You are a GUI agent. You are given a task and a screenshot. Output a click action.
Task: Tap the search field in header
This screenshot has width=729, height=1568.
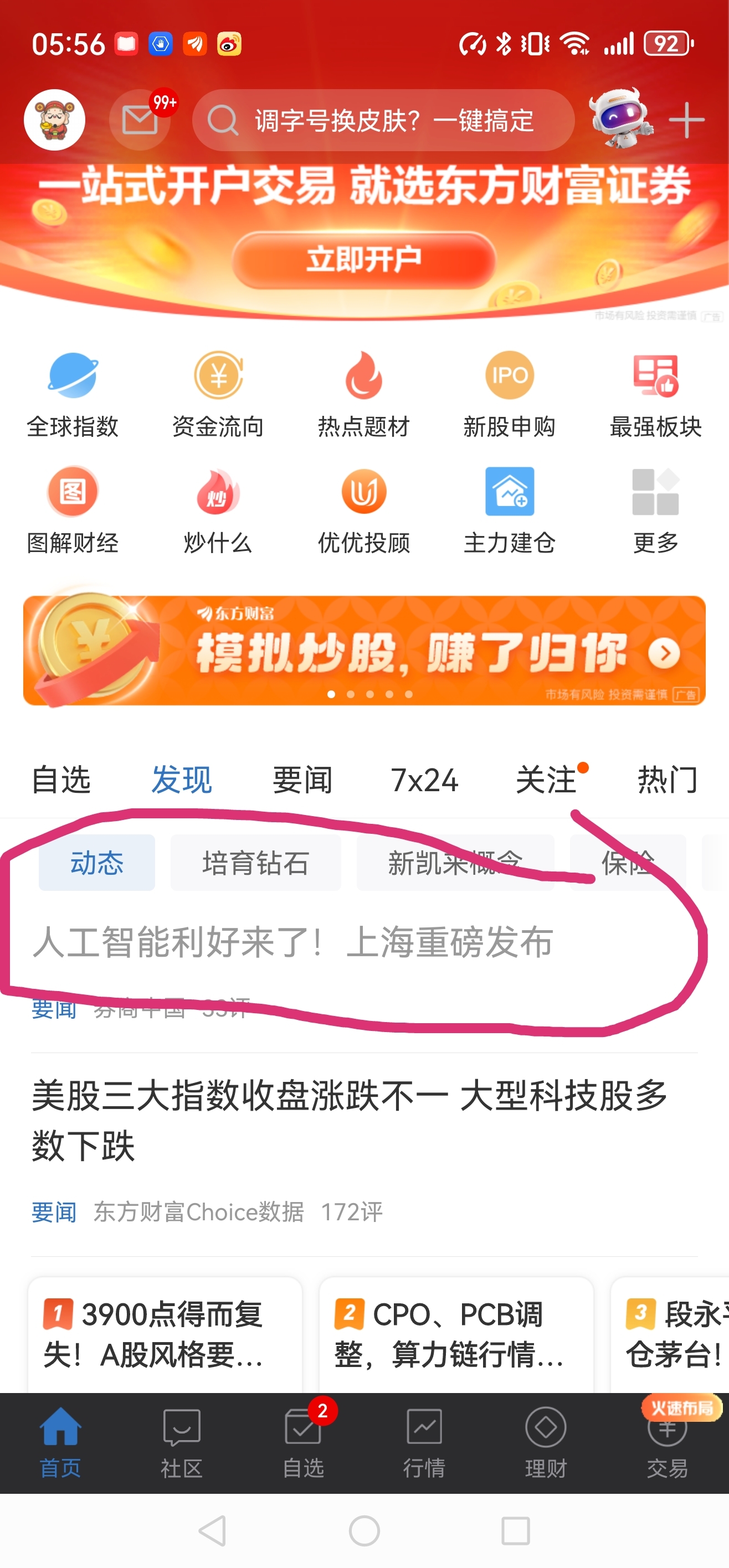pos(384,121)
